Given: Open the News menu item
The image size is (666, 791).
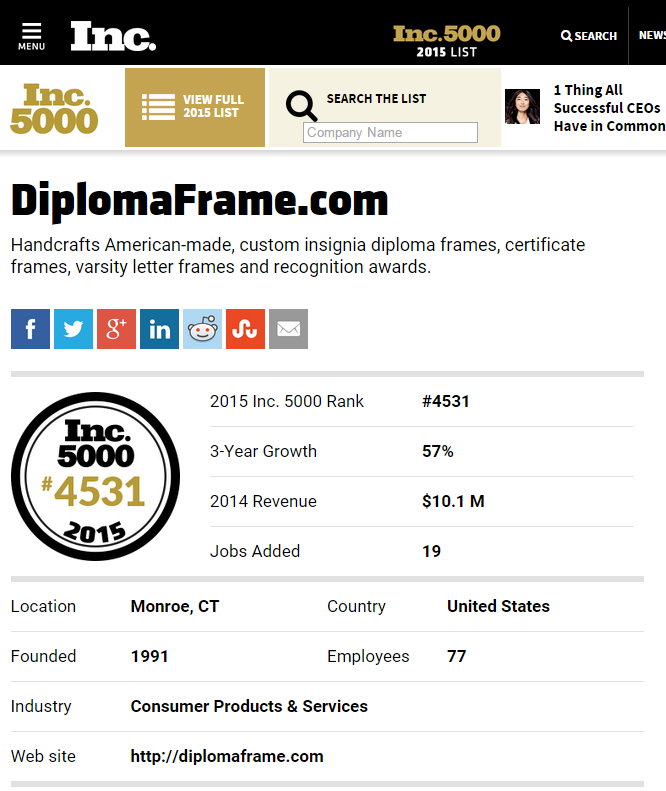Looking at the screenshot, I should point(652,36).
